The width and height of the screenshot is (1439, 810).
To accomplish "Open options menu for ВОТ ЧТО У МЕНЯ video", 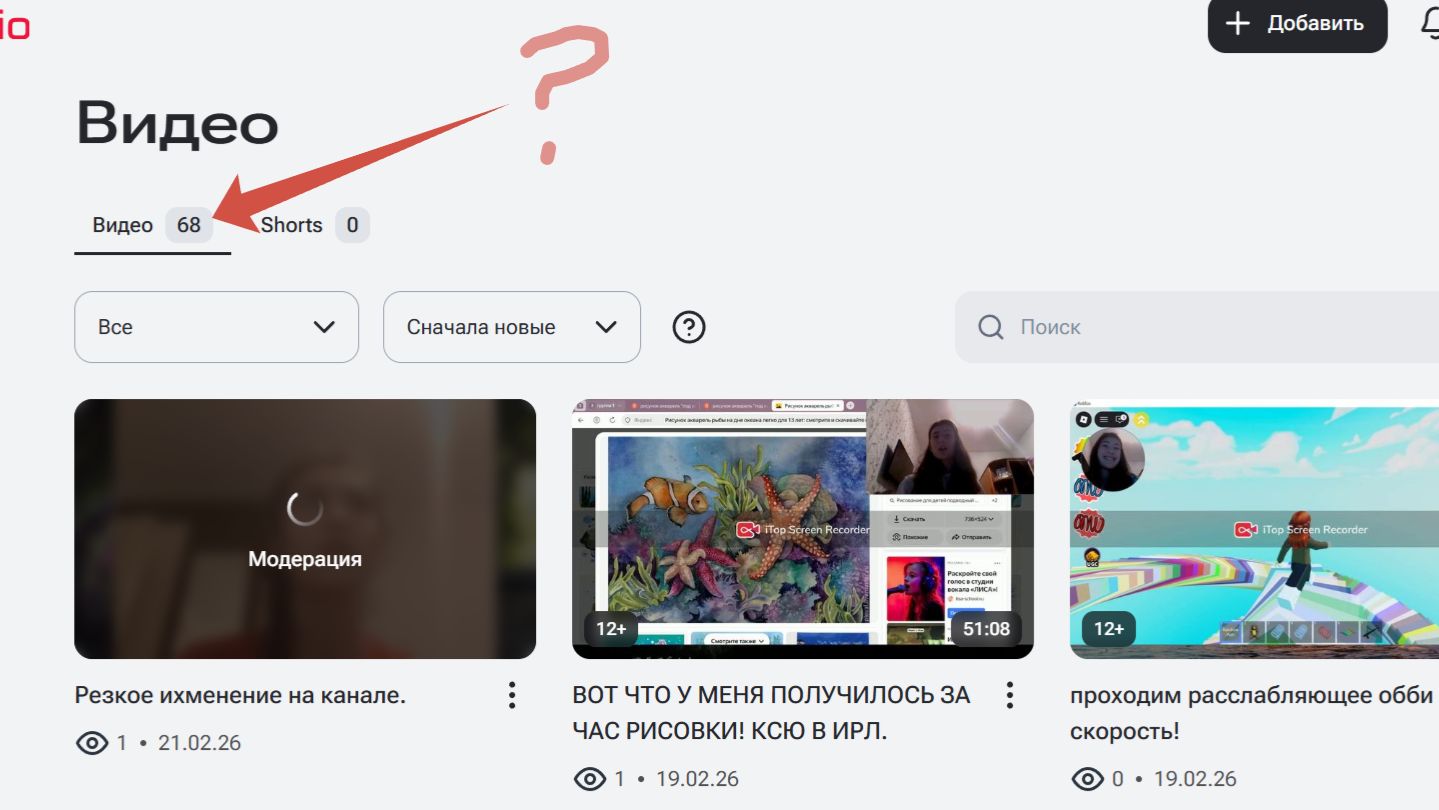I will [x=1010, y=695].
